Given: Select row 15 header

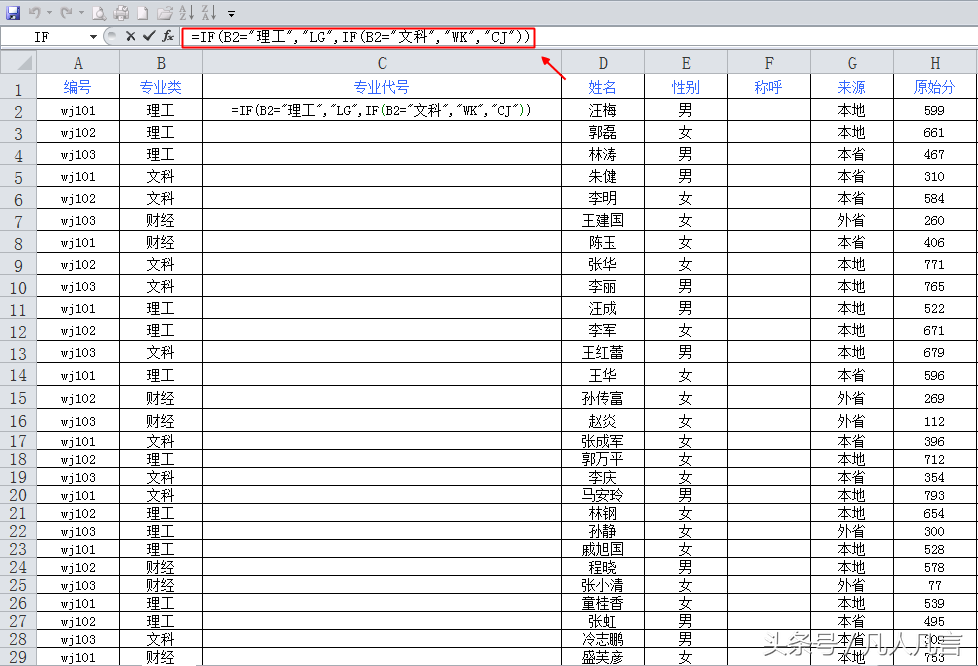Looking at the screenshot, I should point(19,398).
